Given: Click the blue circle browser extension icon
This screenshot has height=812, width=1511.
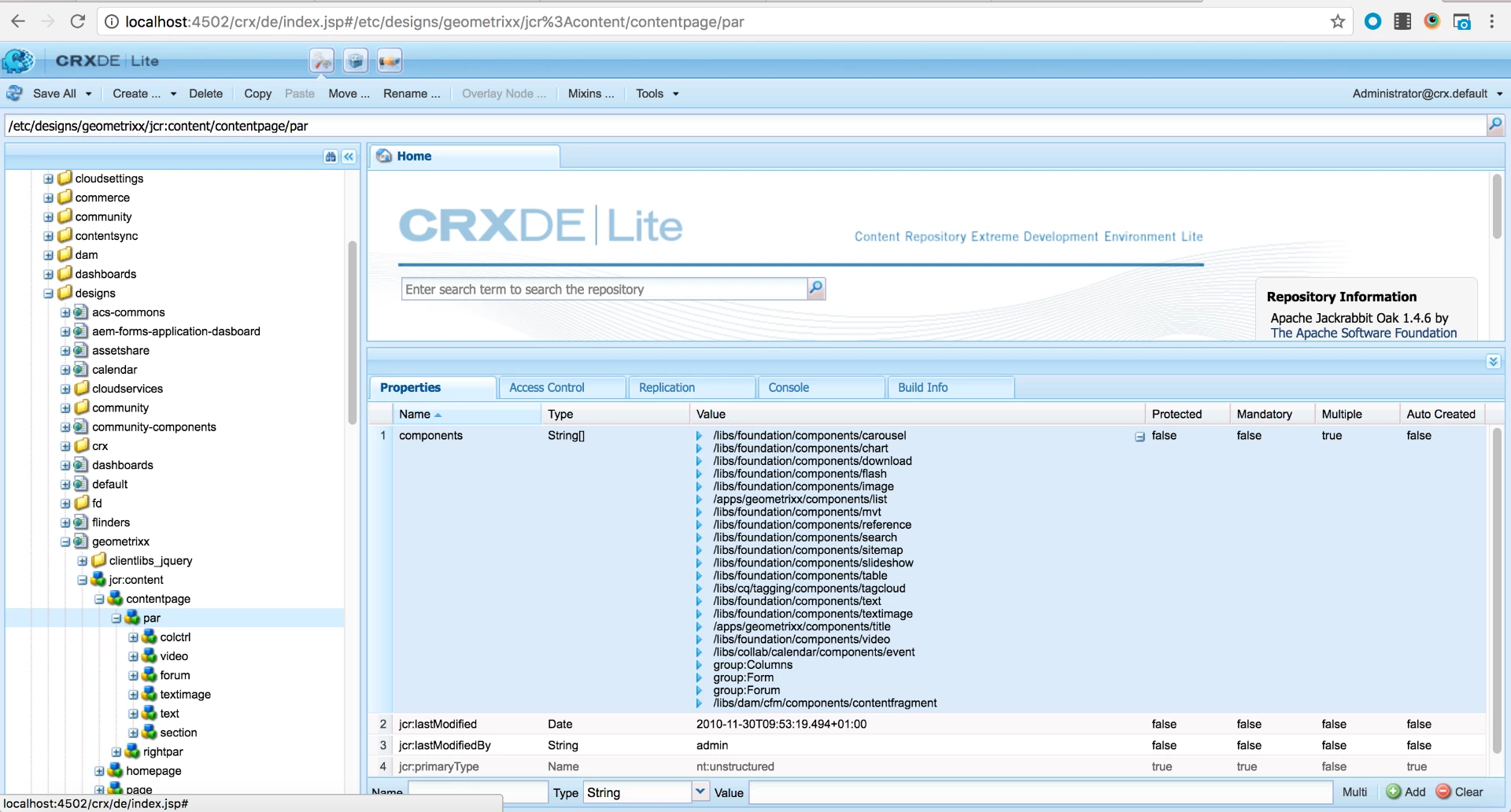Looking at the screenshot, I should click(1373, 21).
